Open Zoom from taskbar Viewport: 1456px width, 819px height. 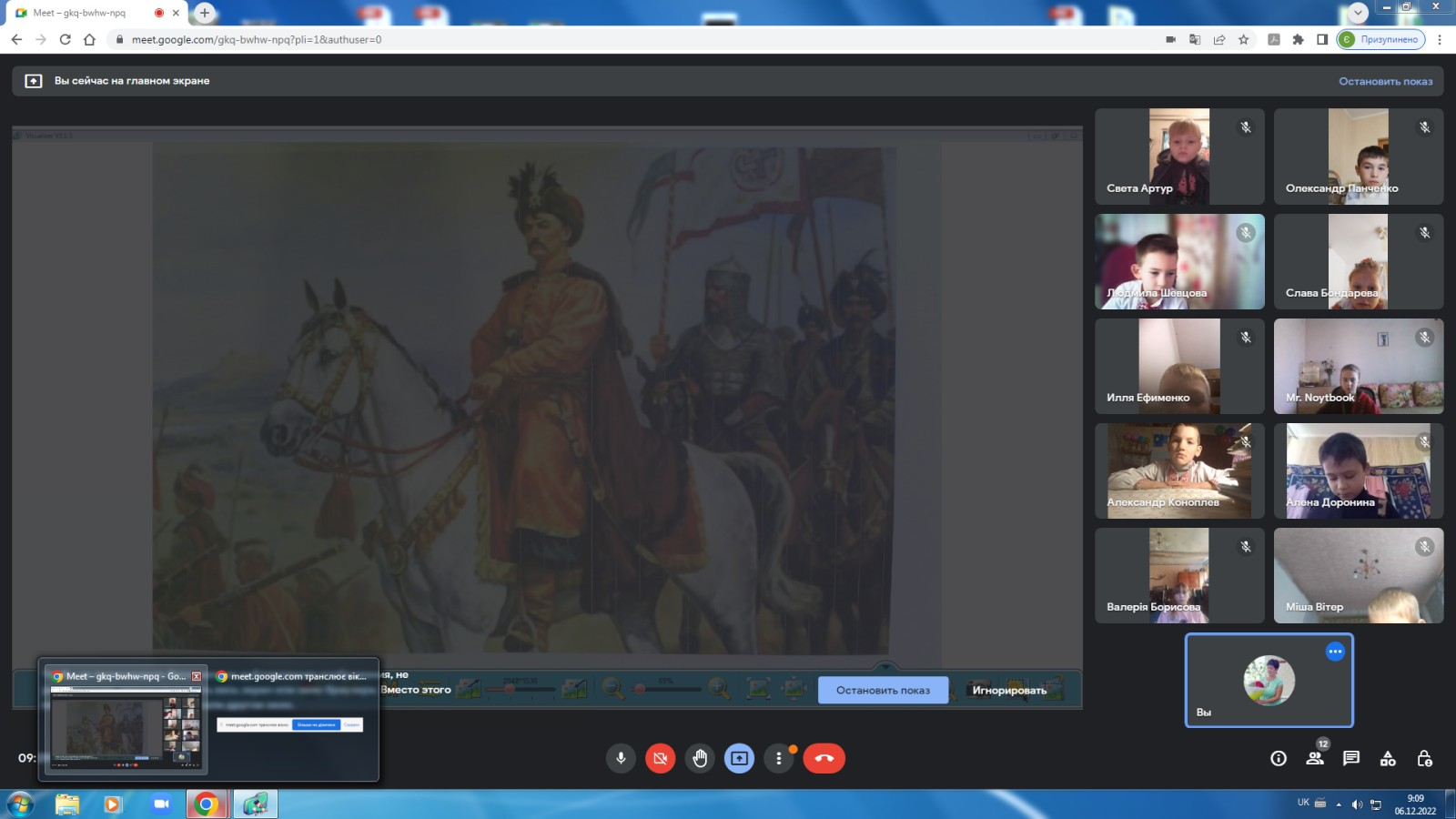[x=161, y=804]
